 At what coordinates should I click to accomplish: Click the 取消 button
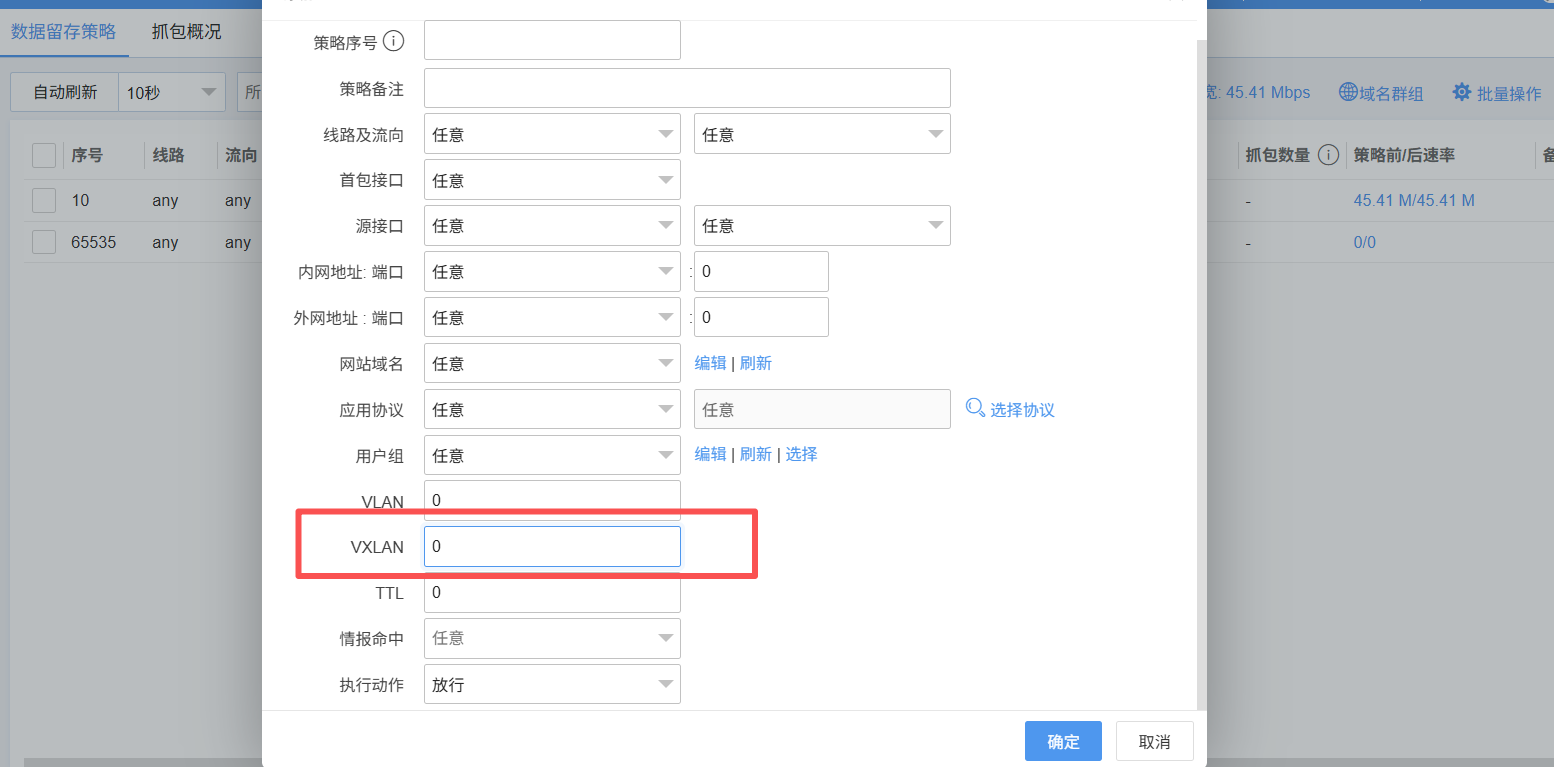tap(1154, 741)
